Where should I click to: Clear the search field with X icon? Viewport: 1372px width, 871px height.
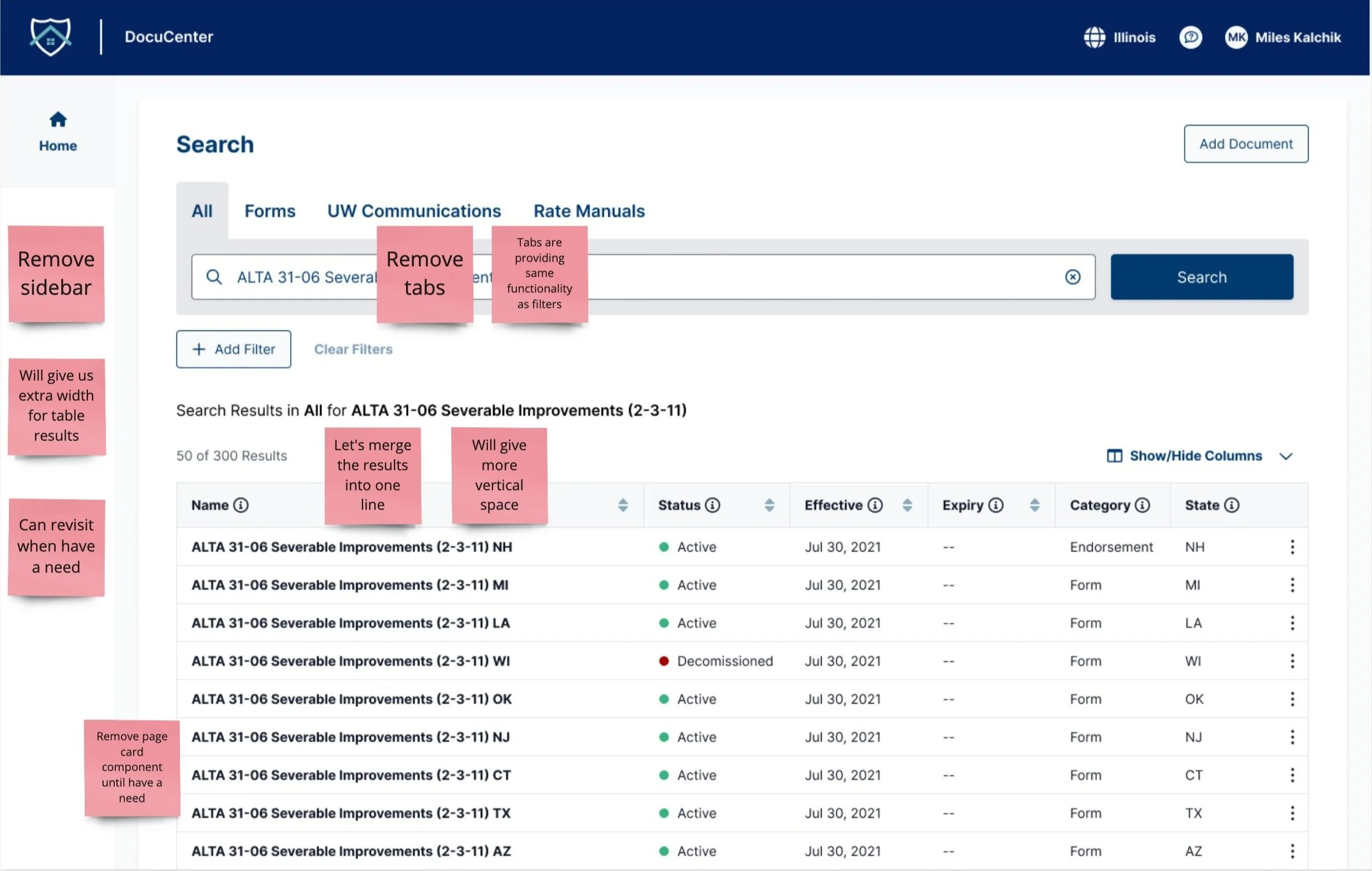(1072, 277)
